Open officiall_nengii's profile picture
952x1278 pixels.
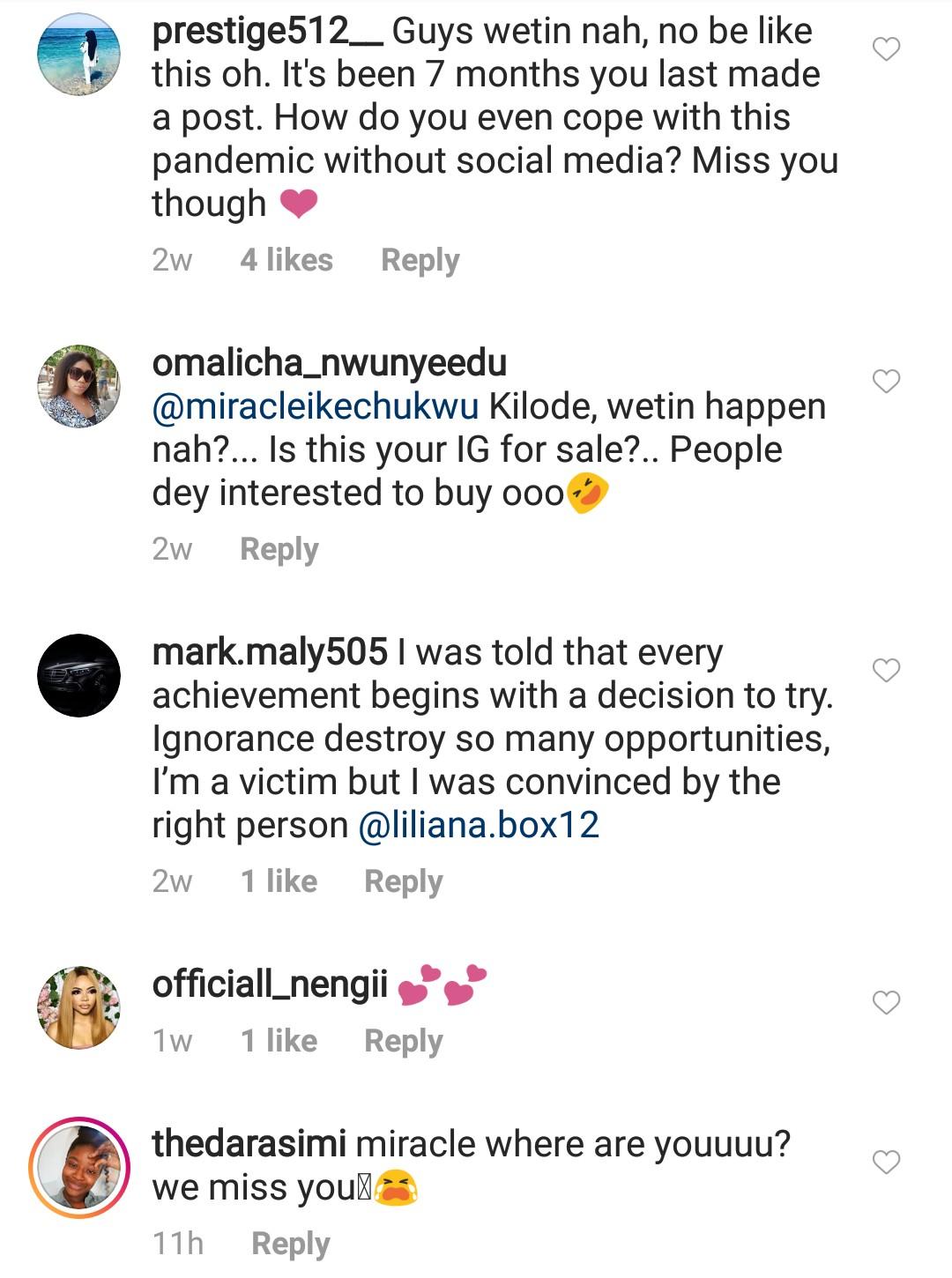tap(79, 1007)
